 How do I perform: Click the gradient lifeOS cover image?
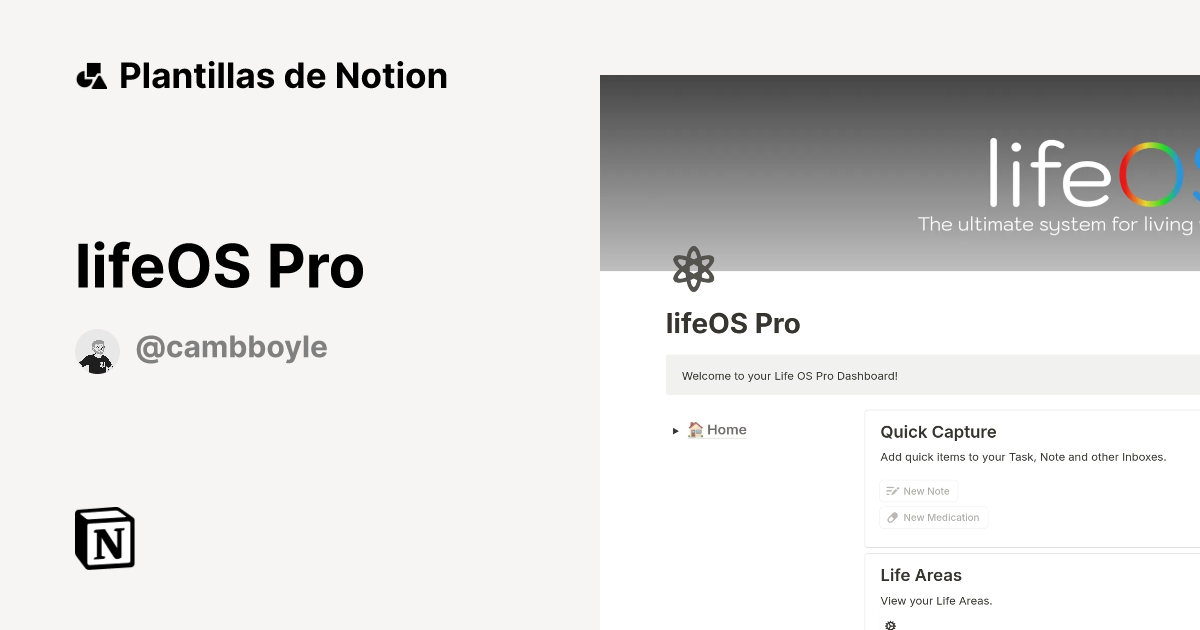pyautogui.click(x=900, y=170)
